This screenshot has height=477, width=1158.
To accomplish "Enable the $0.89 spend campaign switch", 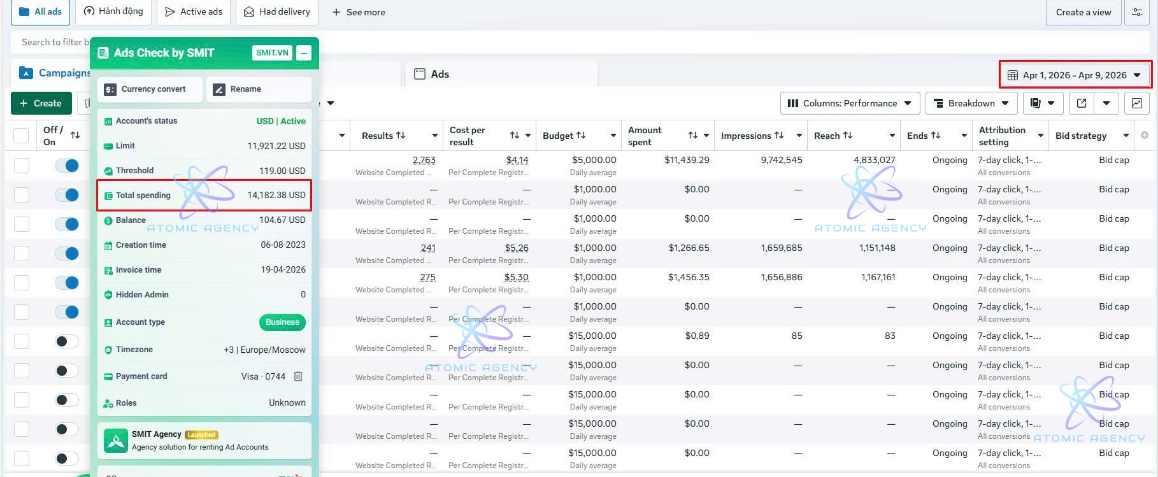I will coord(66,341).
